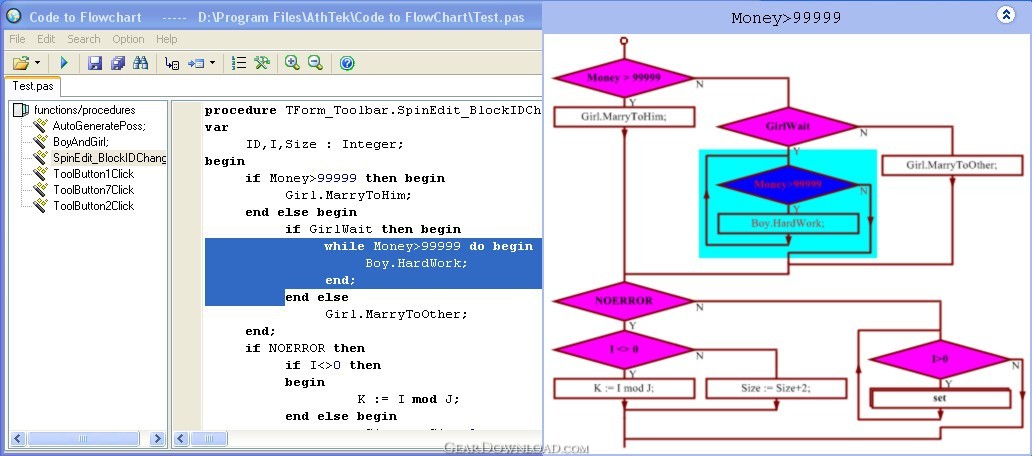Select BoyAndGirl procedure in tree
Viewport: 1032px width, 456px height.
(x=80, y=141)
